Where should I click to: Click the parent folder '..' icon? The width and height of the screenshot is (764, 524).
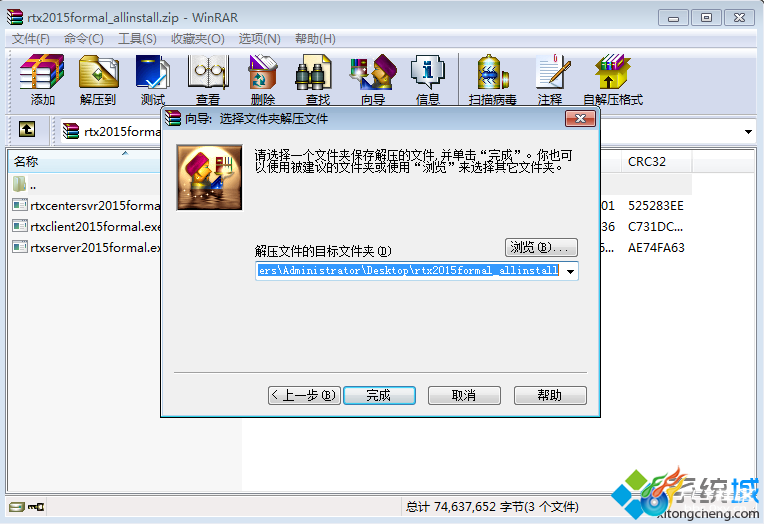pyautogui.click(x=19, y=184)
